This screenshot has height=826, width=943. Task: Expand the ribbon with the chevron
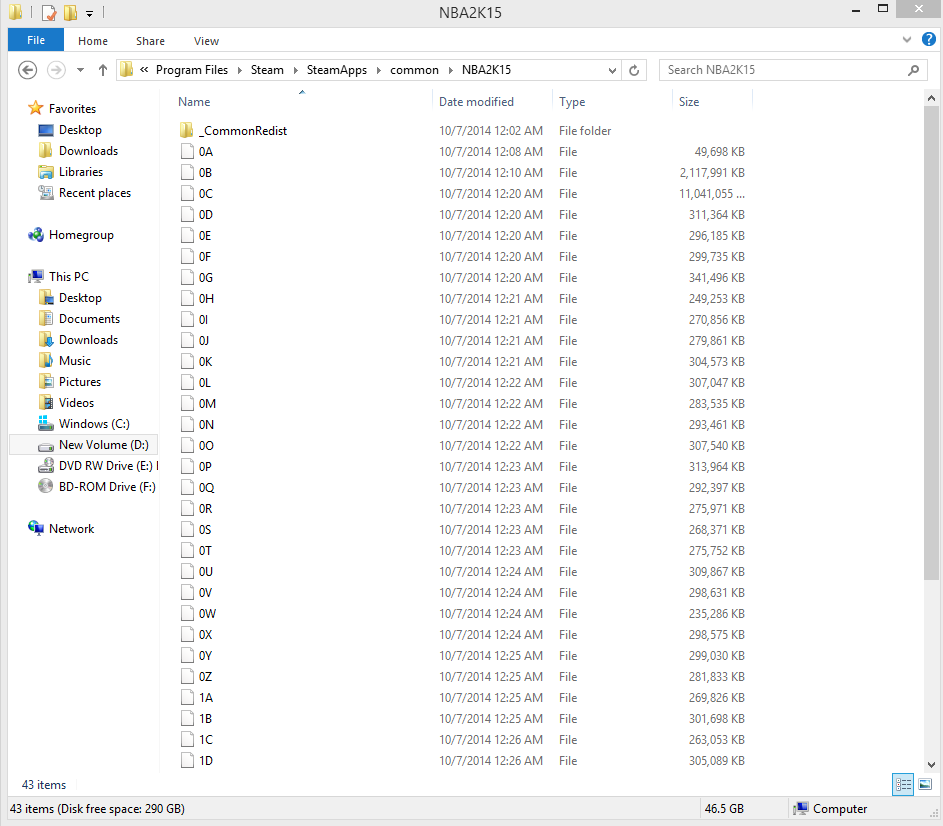coord(906,40)
